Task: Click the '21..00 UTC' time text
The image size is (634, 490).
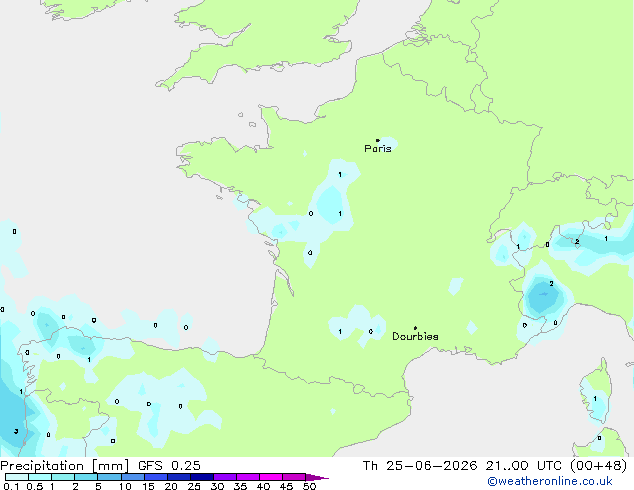Action: [x=524, y=466]
